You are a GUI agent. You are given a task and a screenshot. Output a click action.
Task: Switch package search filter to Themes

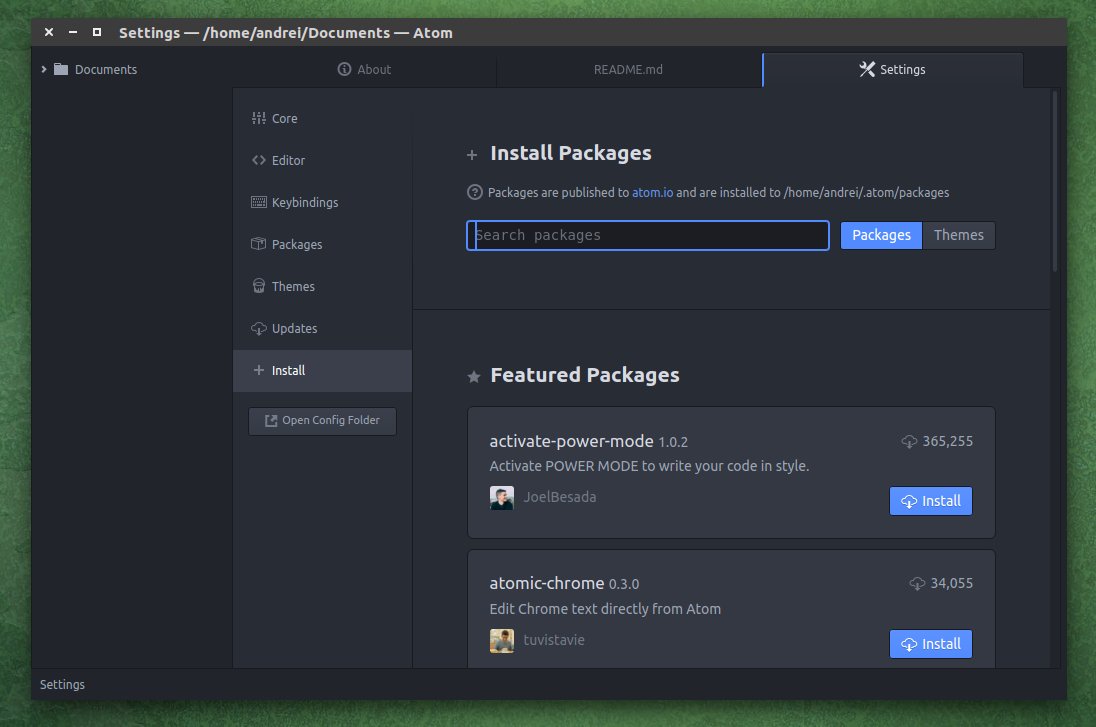point(958,235)
